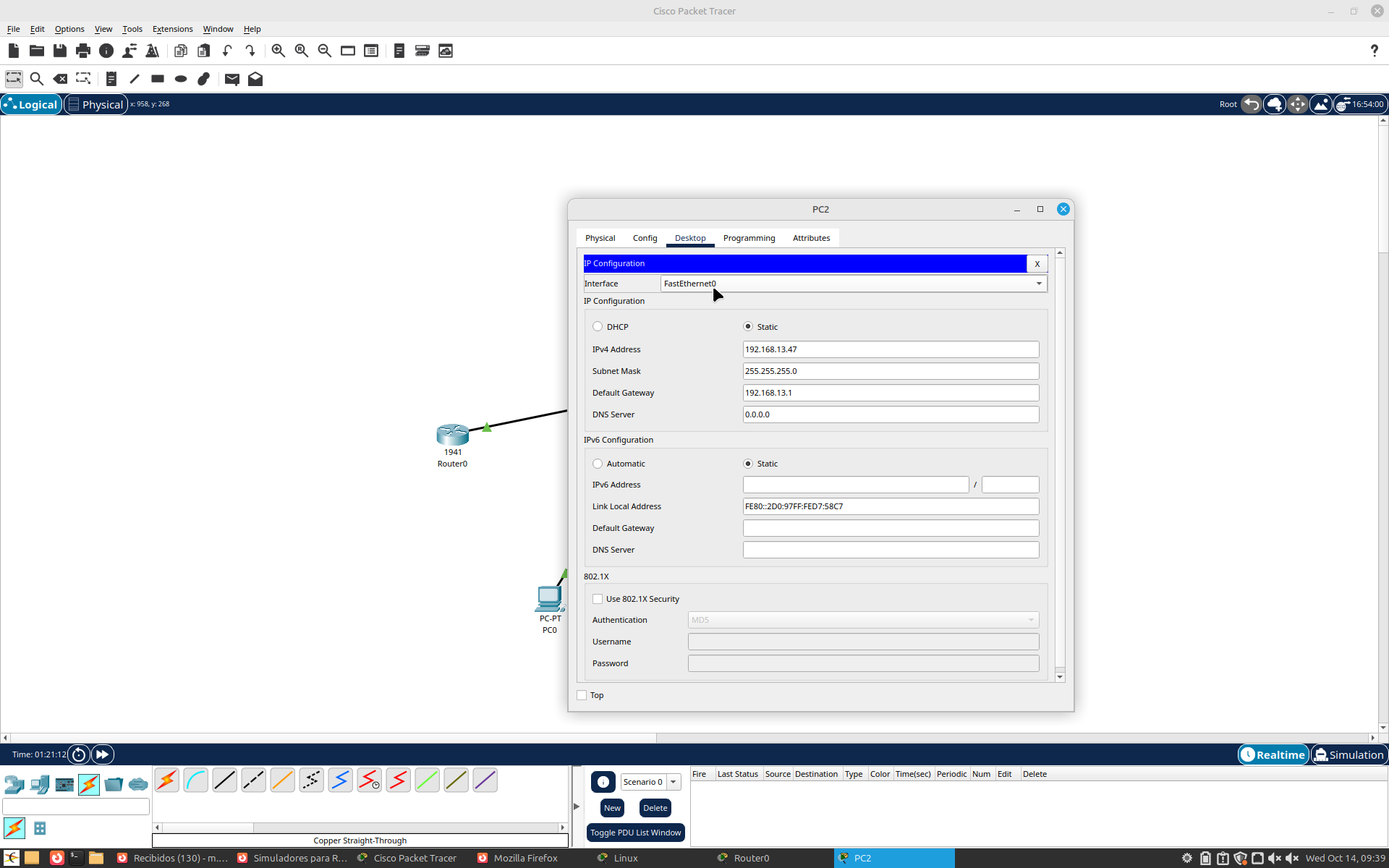Save the project using the floppy icon
Image resolution: width=1389 pixels, height=868 pixels.
[60, 51]
